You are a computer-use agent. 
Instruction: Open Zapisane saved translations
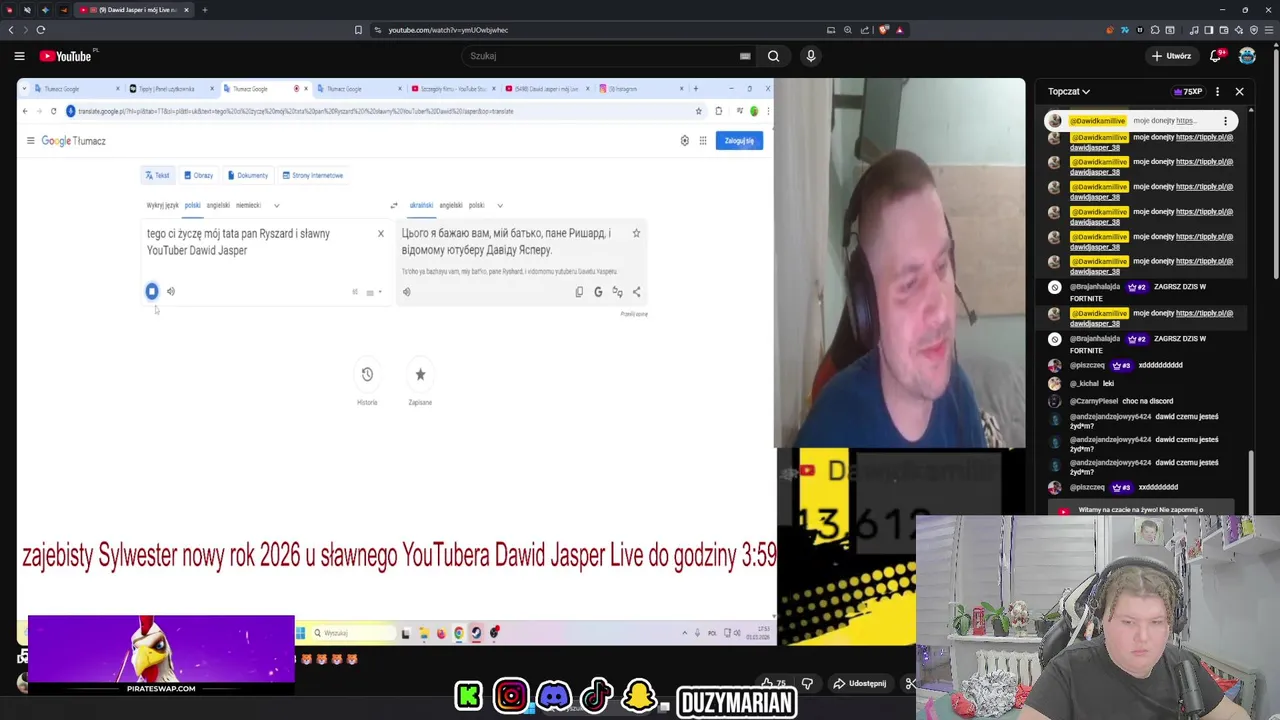420,383
